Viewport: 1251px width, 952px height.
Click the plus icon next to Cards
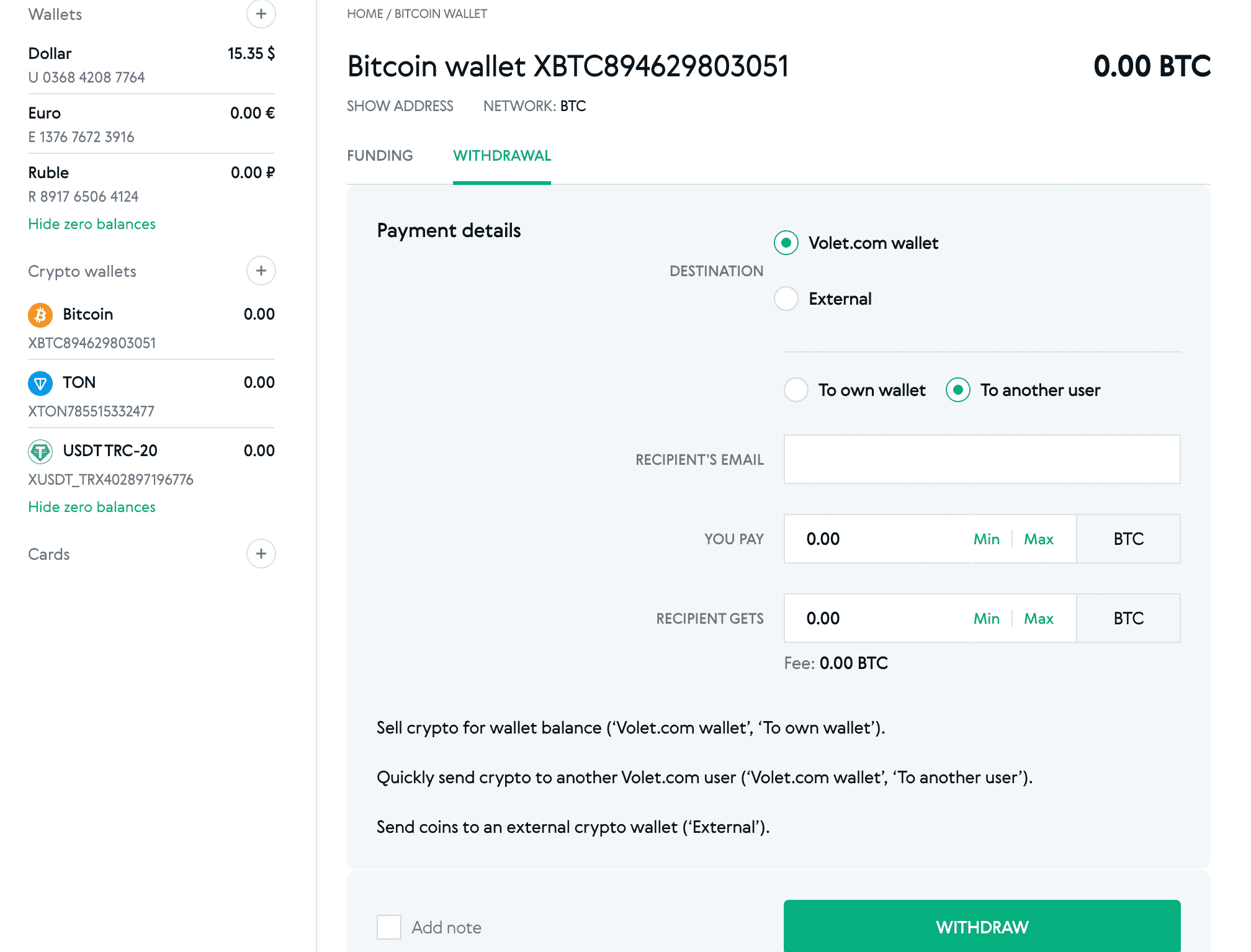point(261,553)
